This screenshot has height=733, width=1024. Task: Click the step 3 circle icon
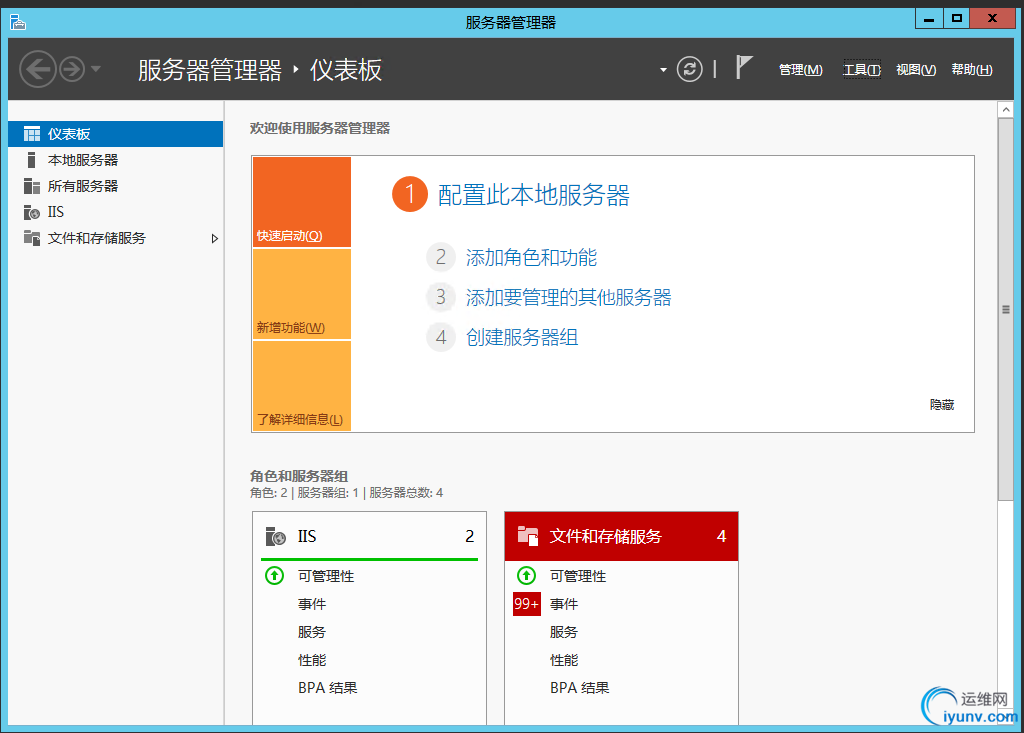441,297
